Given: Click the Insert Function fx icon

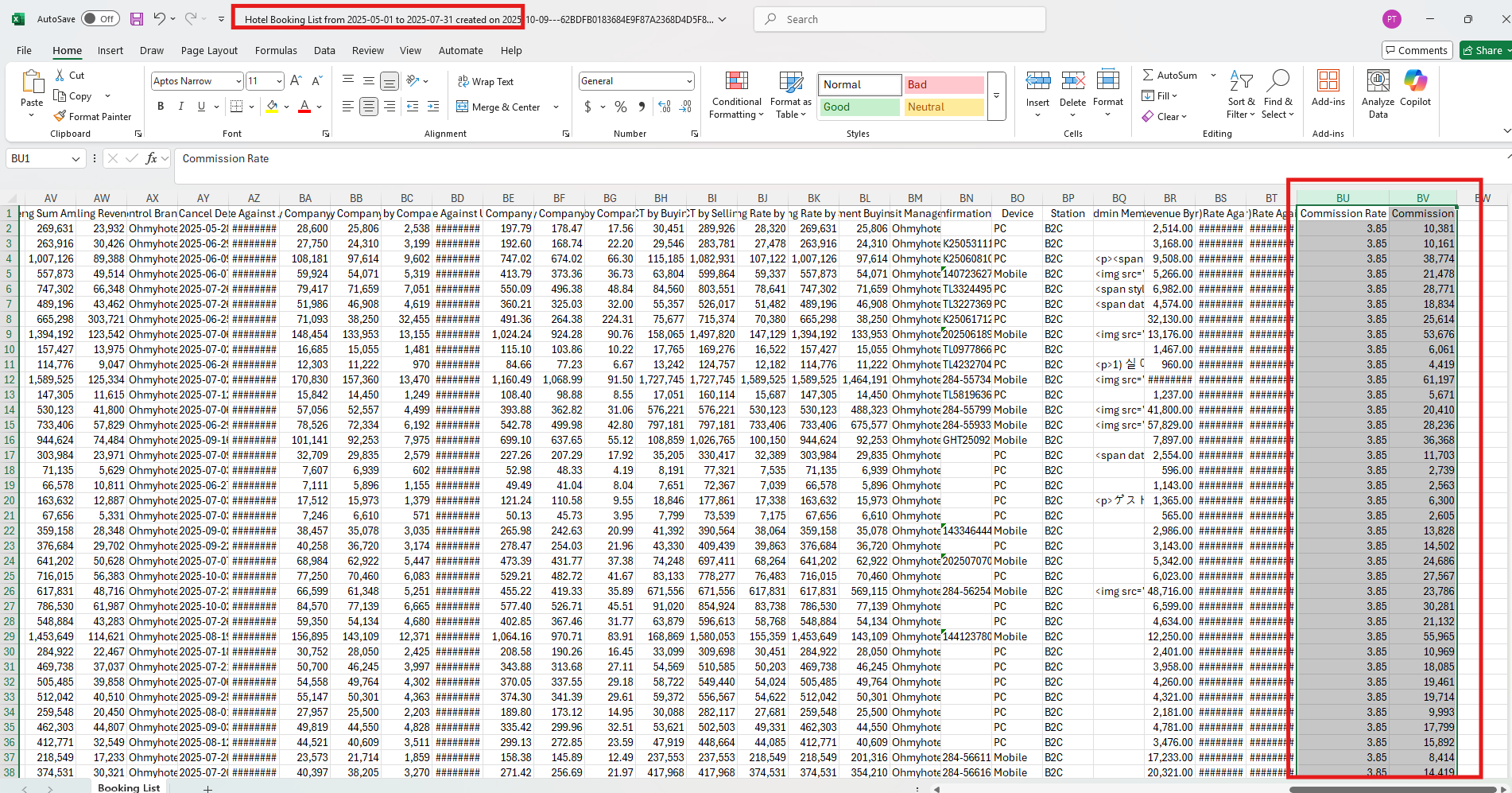Looking at the screenshot, I should 151,158.
